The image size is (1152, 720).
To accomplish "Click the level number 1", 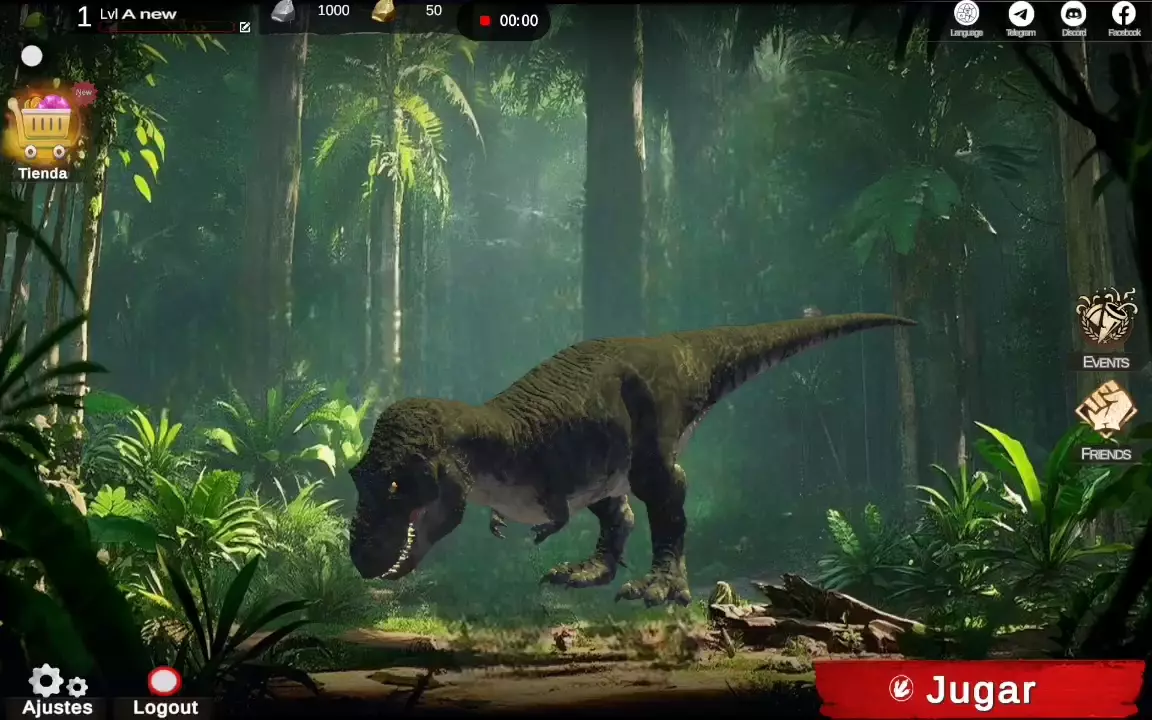I will coord(84,17).
